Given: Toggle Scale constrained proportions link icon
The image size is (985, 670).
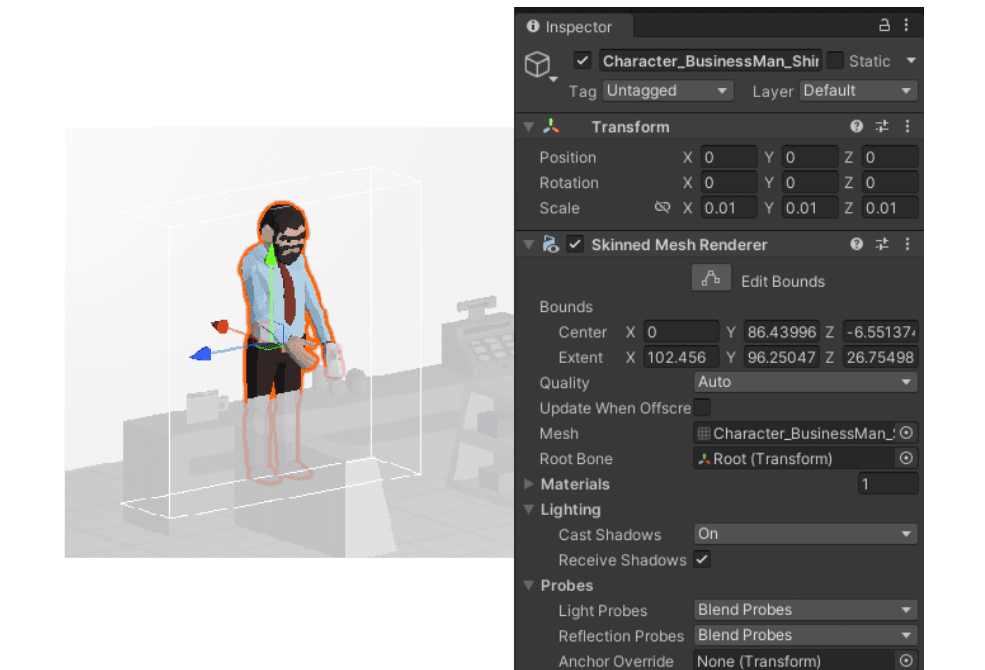Looking at the screenshot, I should pos(662,208).
